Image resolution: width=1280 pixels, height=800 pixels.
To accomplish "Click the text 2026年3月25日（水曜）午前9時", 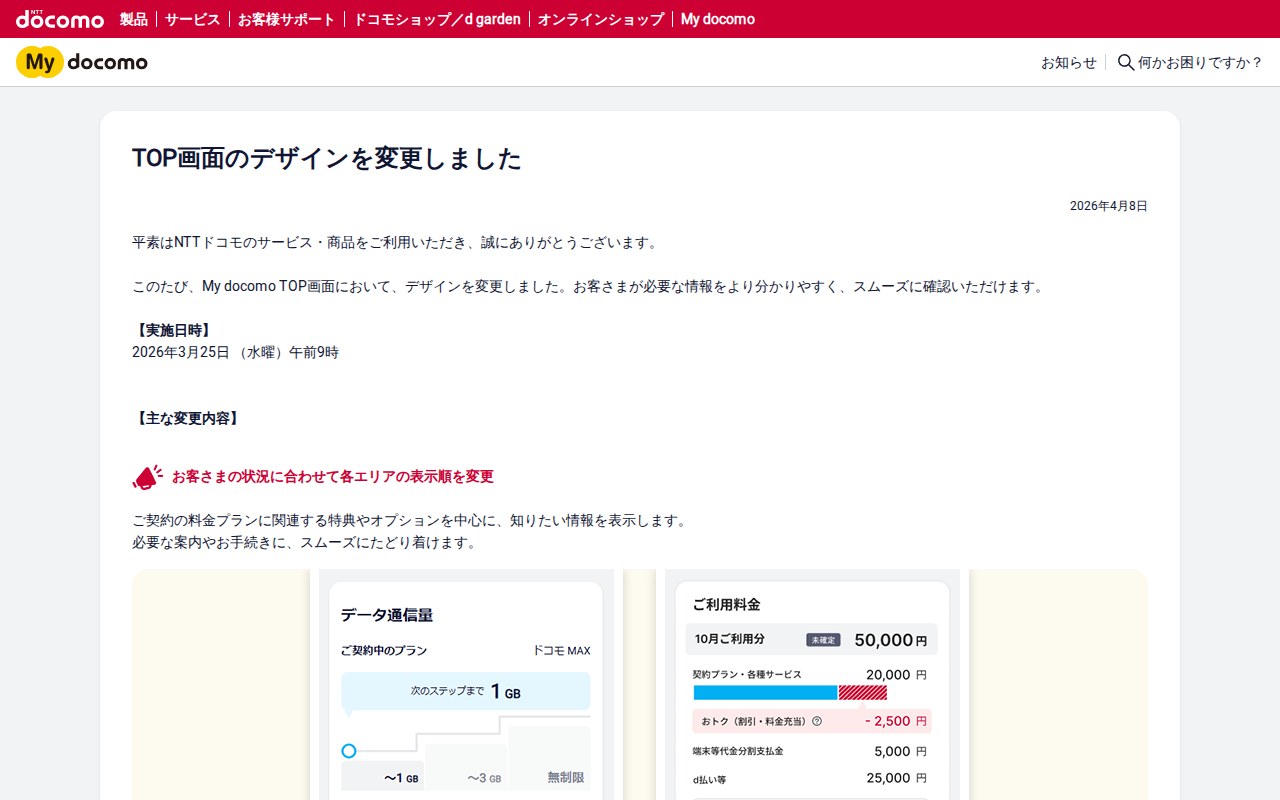I will pos(235,352).
